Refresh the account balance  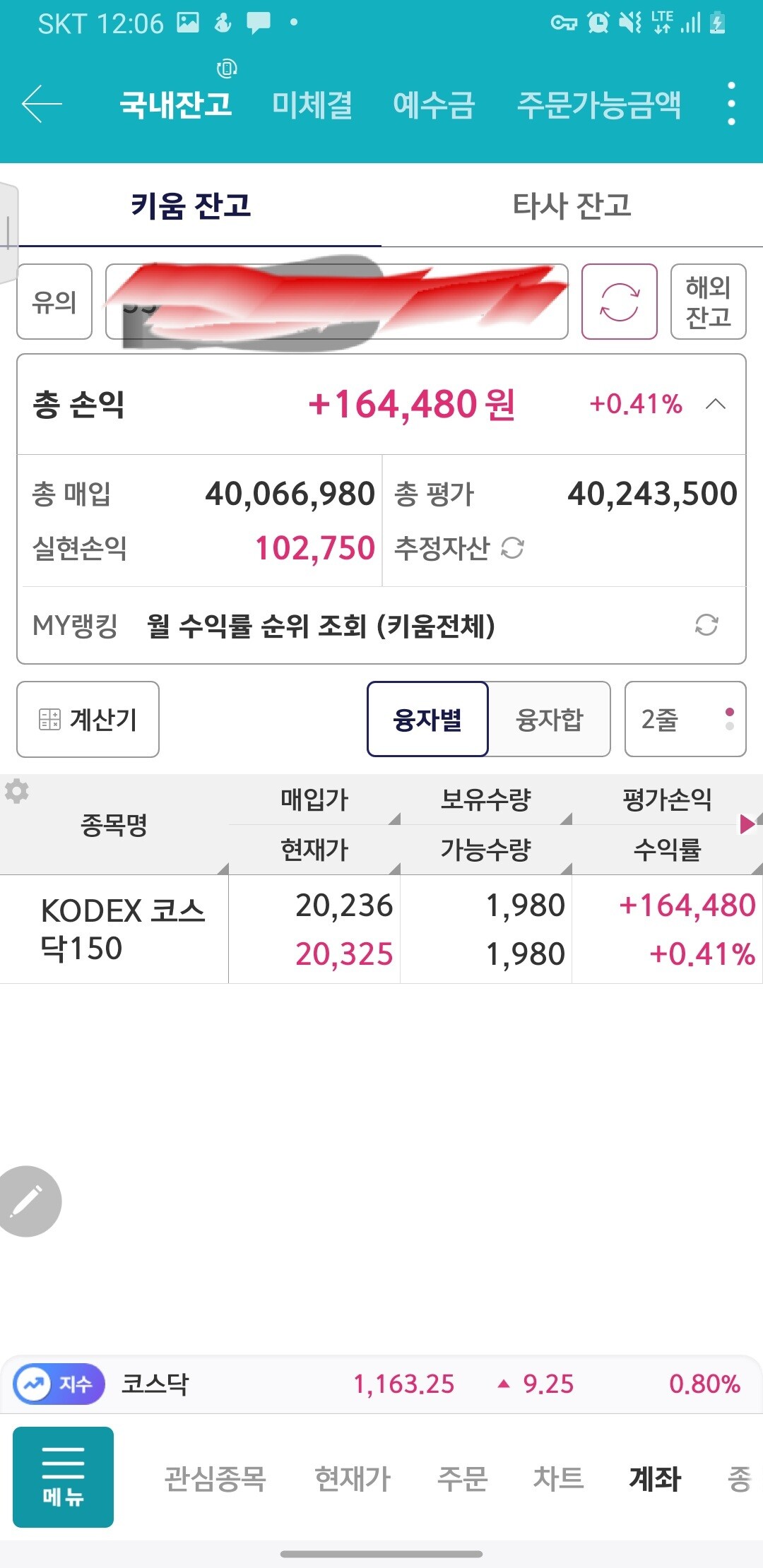tap(619, 302)
